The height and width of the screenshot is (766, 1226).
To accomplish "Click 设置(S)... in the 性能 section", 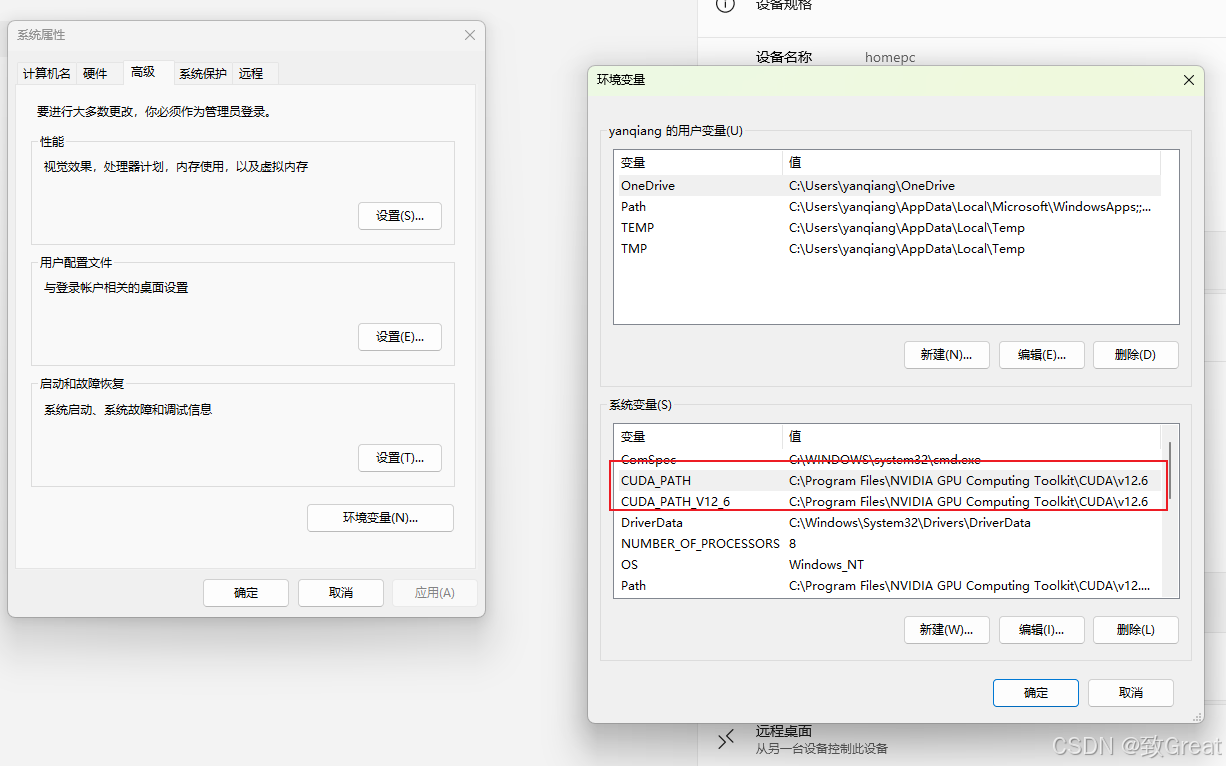I will (400, 216).
